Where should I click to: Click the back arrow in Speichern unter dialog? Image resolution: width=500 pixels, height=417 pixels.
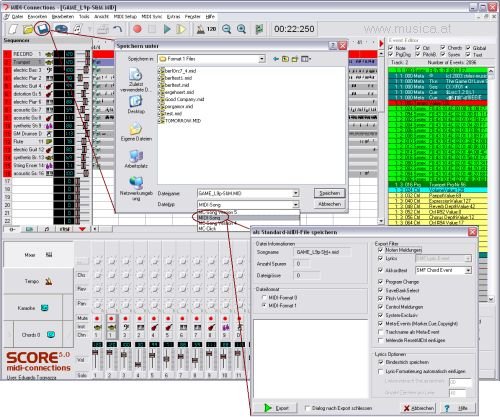click(276, 59)
